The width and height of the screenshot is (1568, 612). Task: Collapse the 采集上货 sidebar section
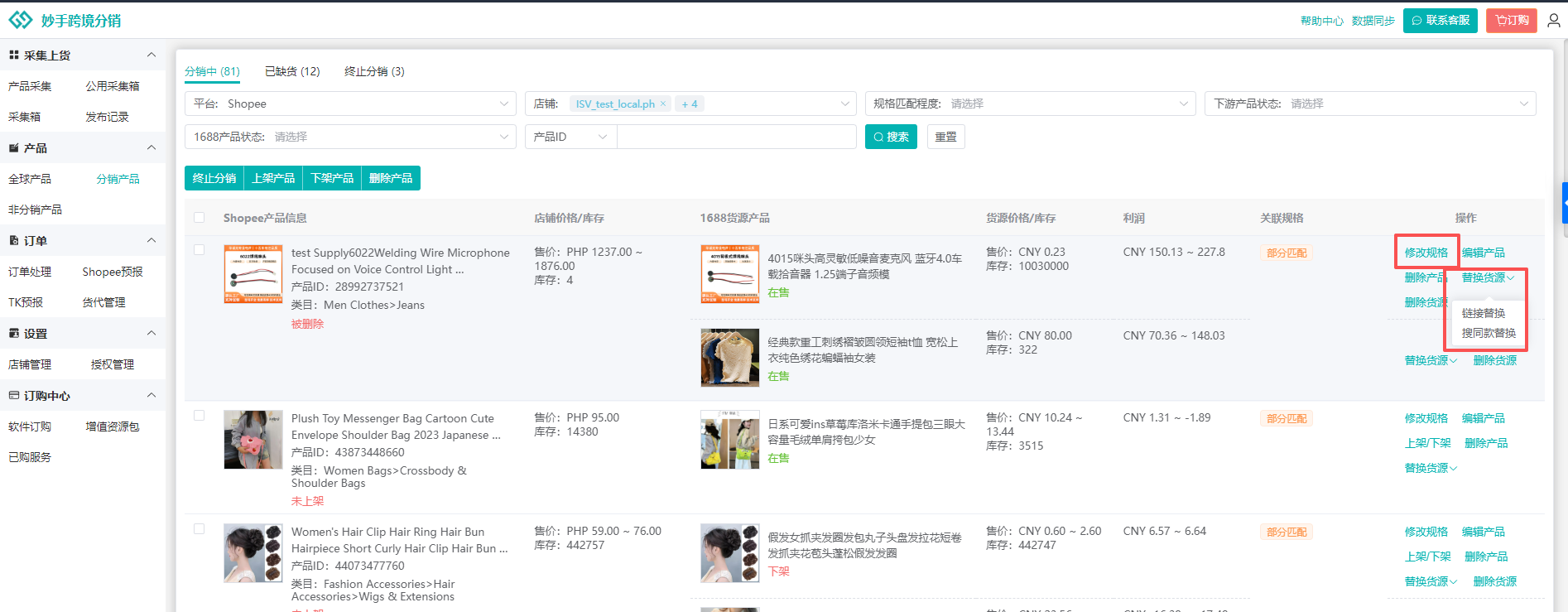pos(151,55)
